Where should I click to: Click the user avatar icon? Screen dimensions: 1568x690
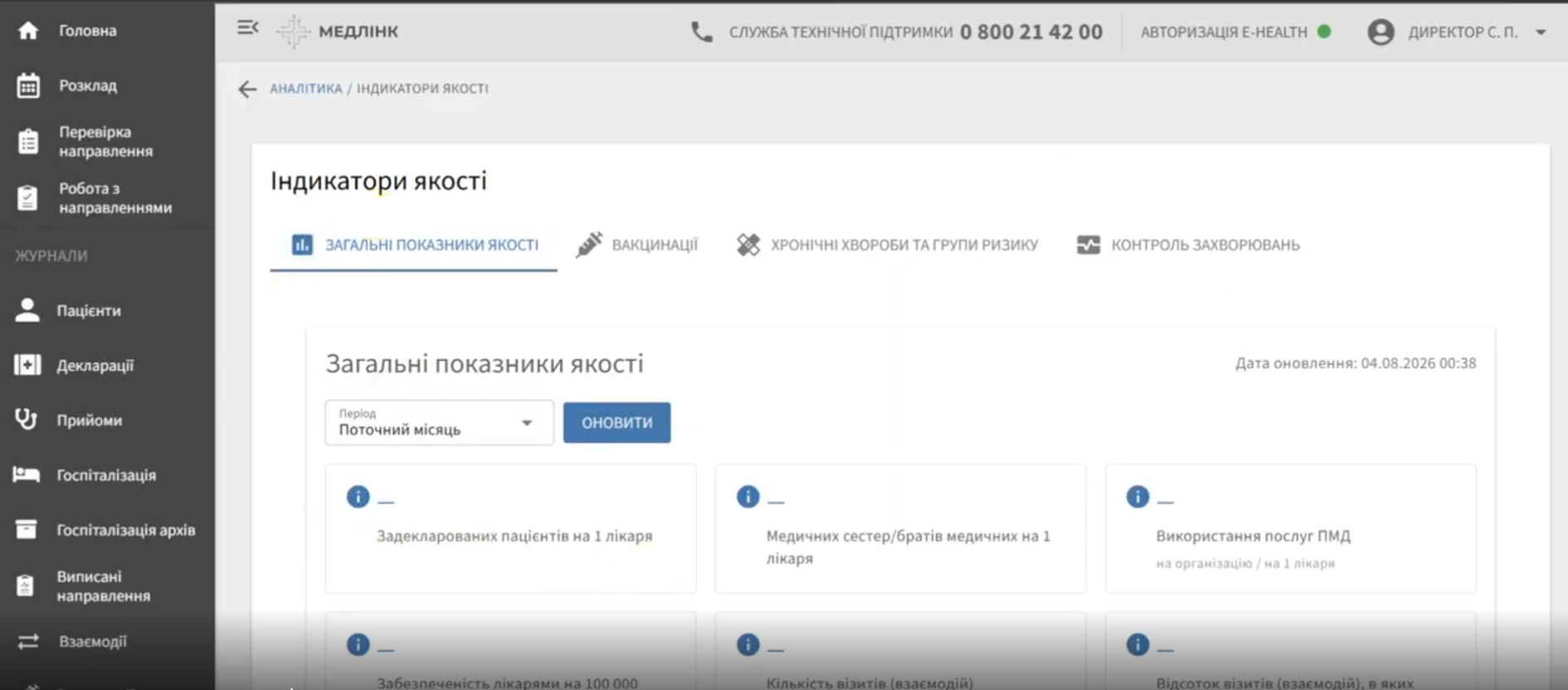coord(1381,32)
